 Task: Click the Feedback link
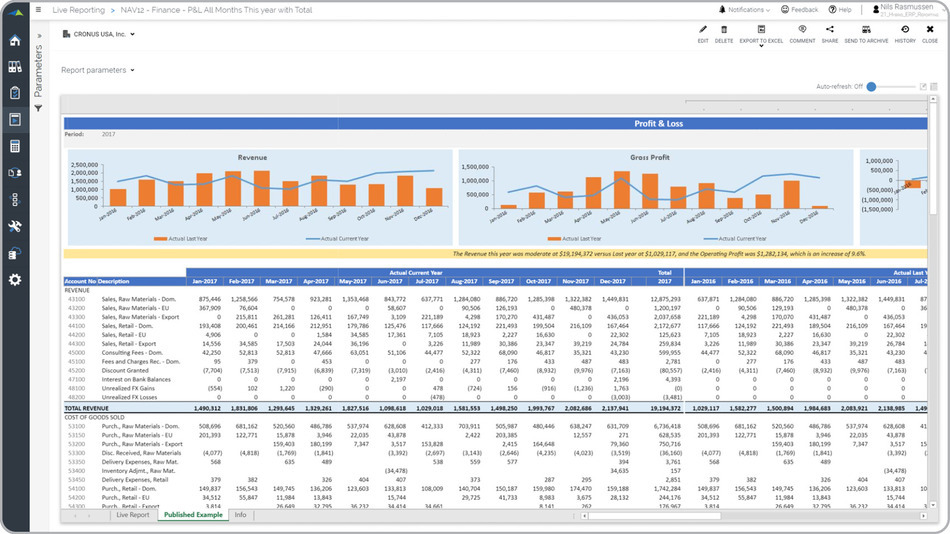798,9
